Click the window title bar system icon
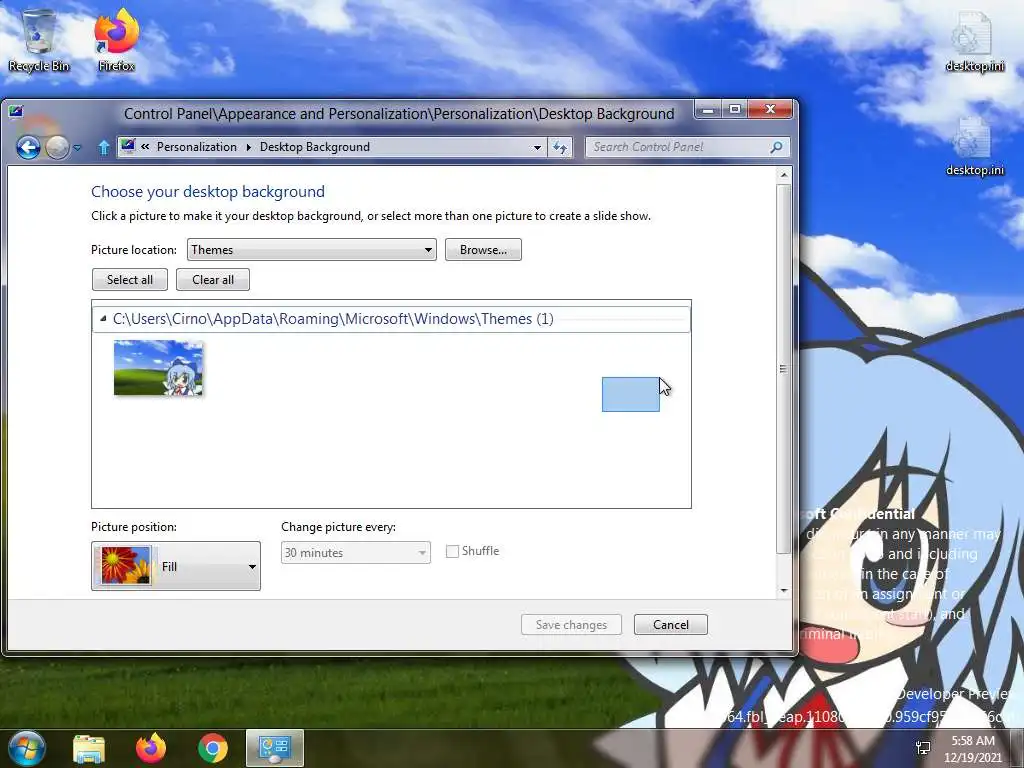The image size is (1024, 768). click(x=16, y=112)
